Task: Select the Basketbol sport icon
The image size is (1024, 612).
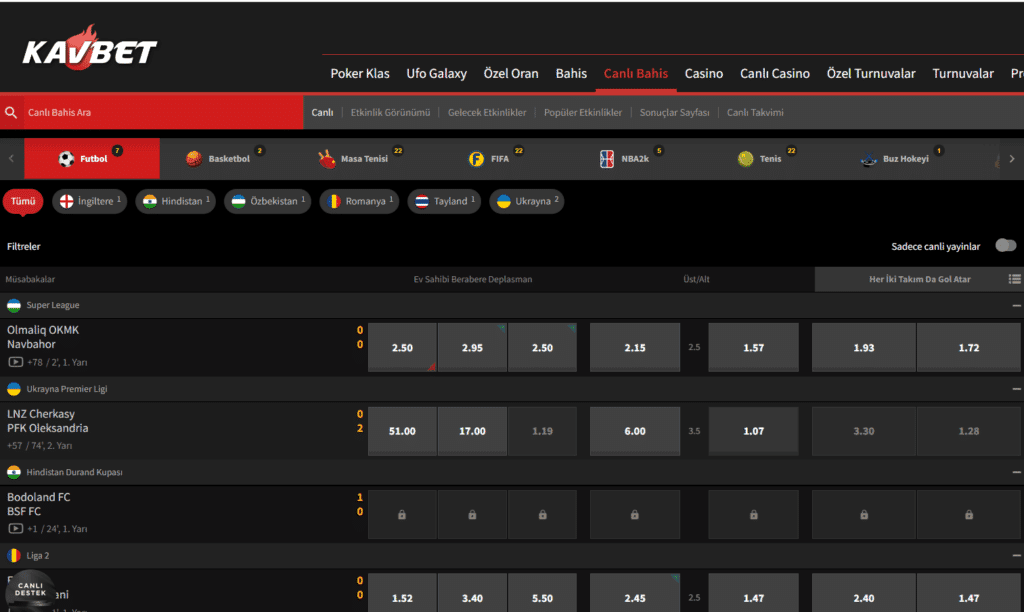Action: tap(193, 159)
